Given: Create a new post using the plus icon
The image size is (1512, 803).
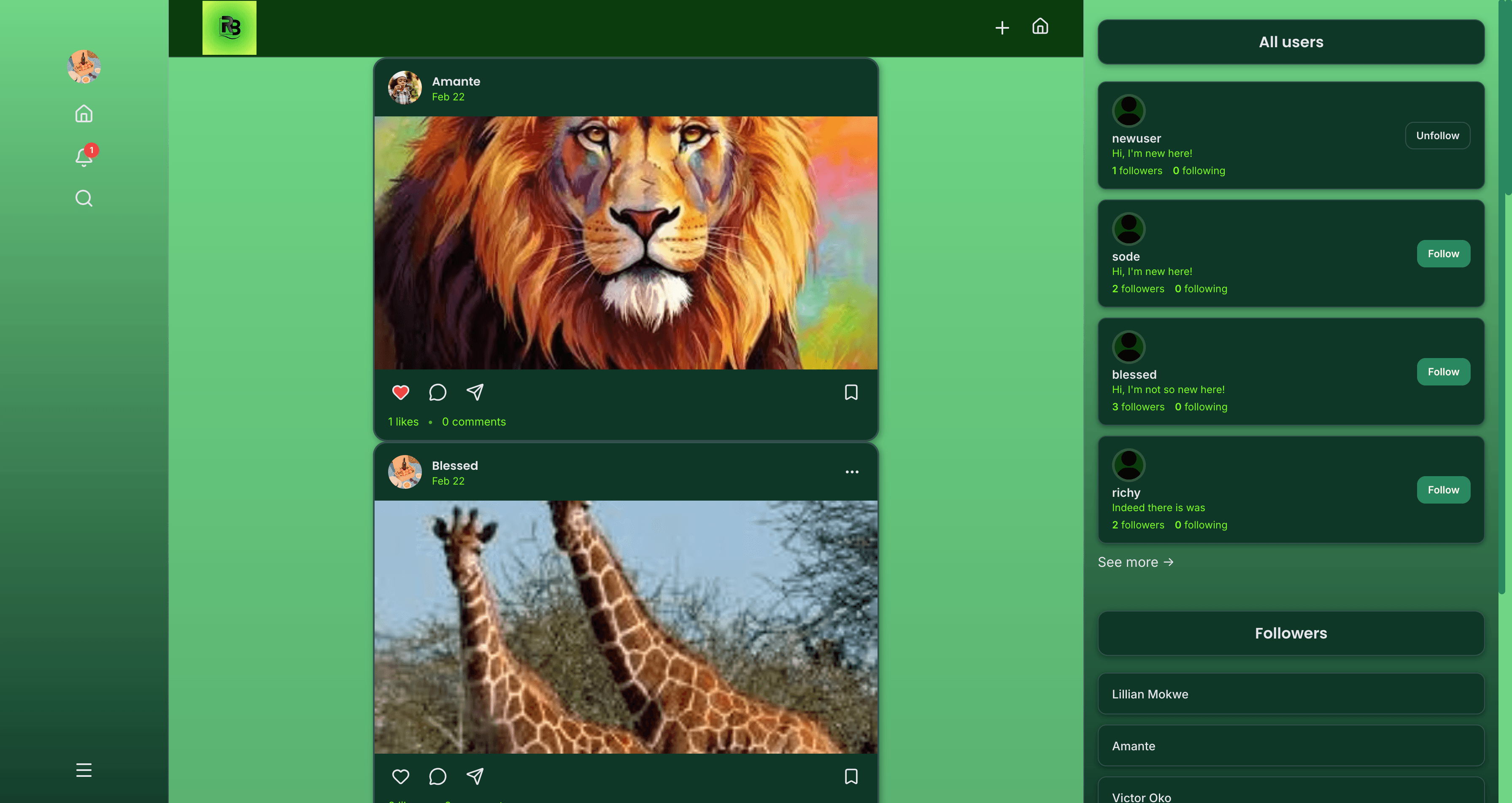Looking at the screenshot, I should click(1002, 27).
